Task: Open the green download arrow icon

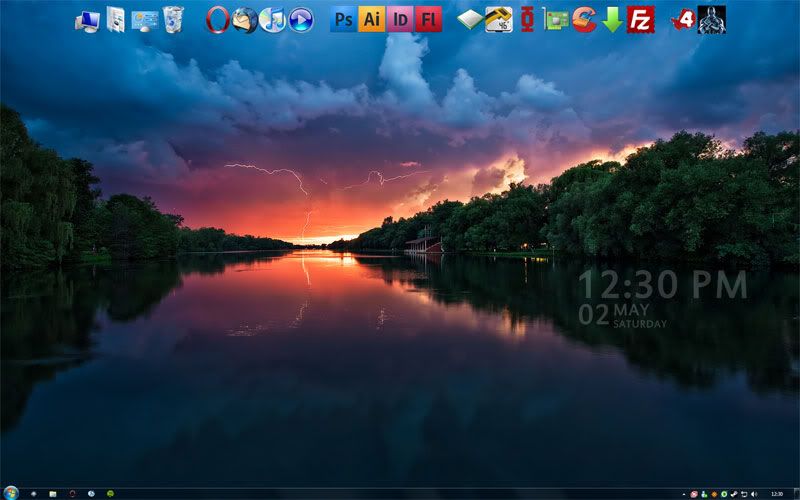Action: [x=612, y=20]
